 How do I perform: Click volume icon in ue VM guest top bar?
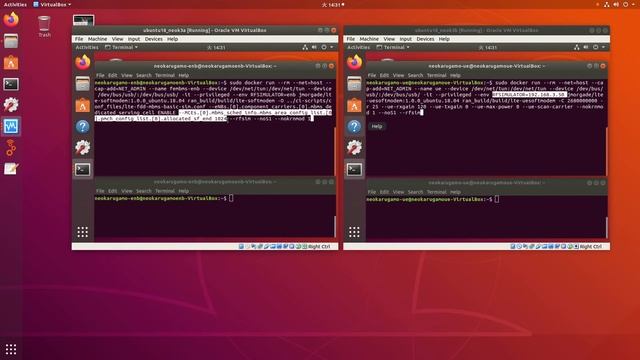click(x=586, y=47)
